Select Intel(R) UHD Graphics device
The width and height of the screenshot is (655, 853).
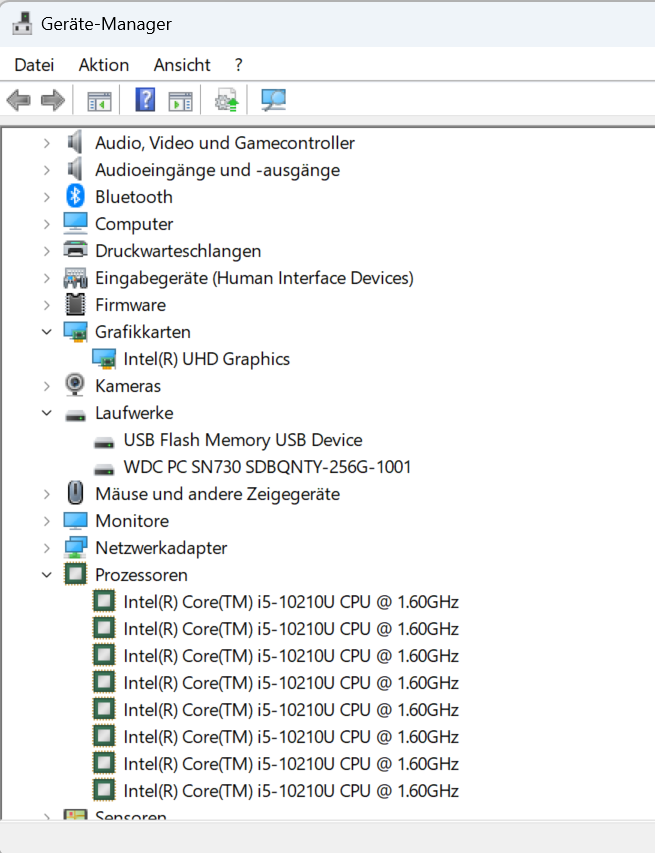[x=207, y=359]
